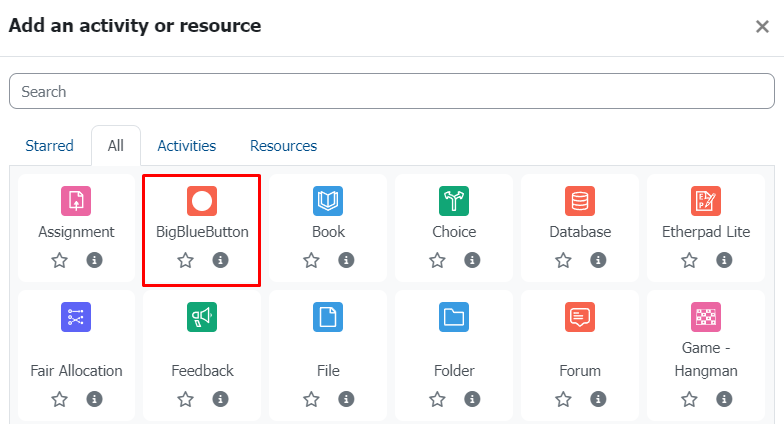
Task: Close the Add an activity dialog
Action: coord(762,26)
